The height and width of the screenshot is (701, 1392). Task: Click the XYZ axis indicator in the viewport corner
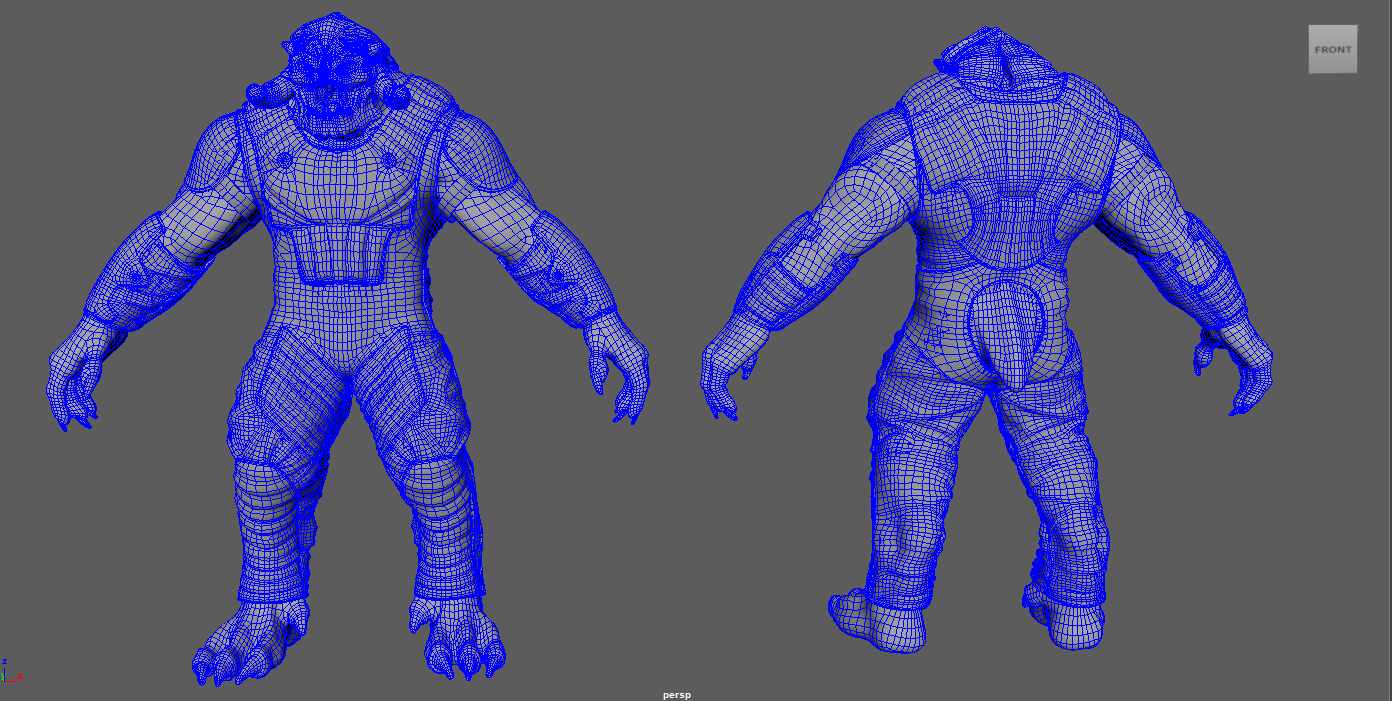(11, 671)
